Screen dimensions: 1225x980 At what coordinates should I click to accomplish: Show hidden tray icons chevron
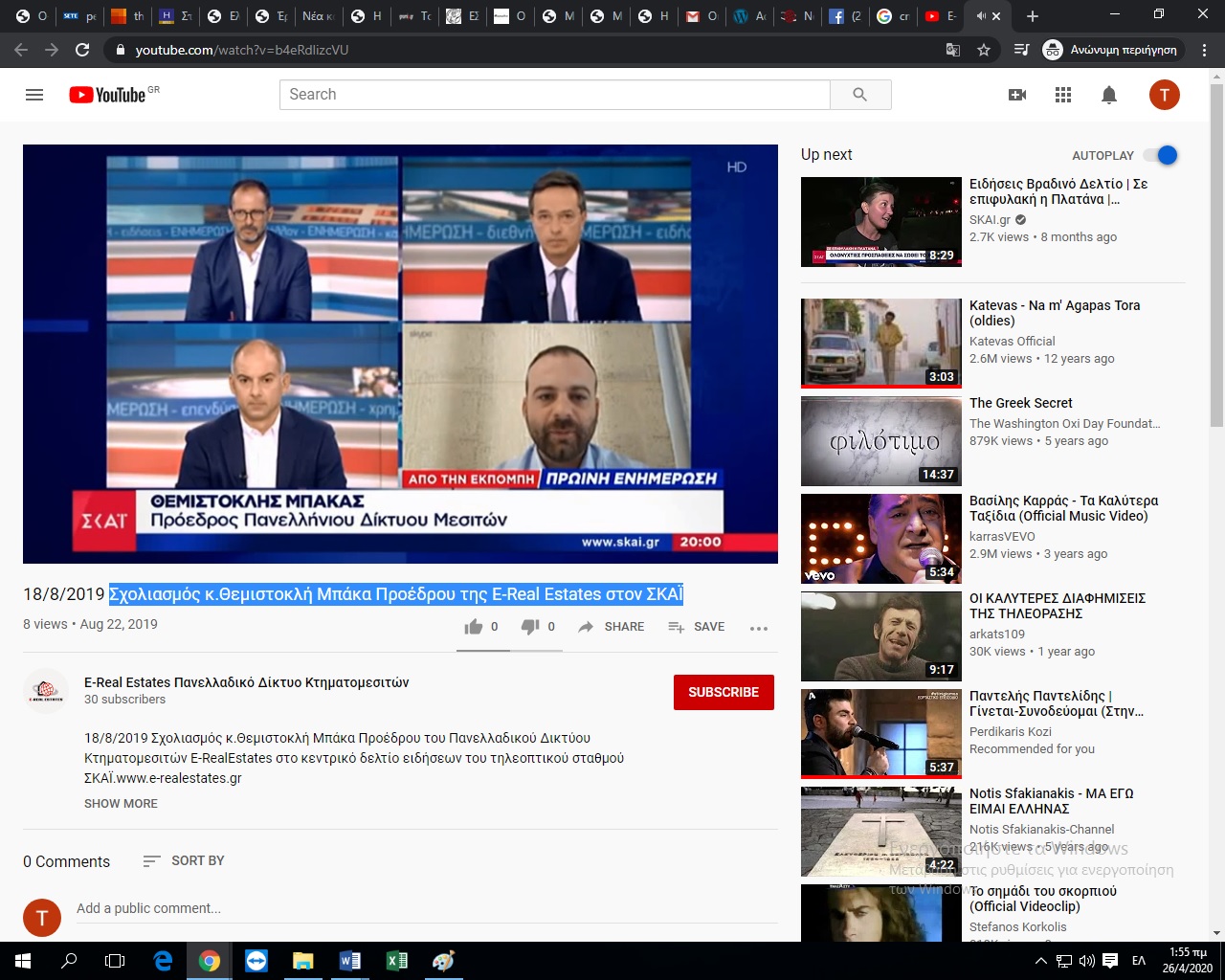1041,961
